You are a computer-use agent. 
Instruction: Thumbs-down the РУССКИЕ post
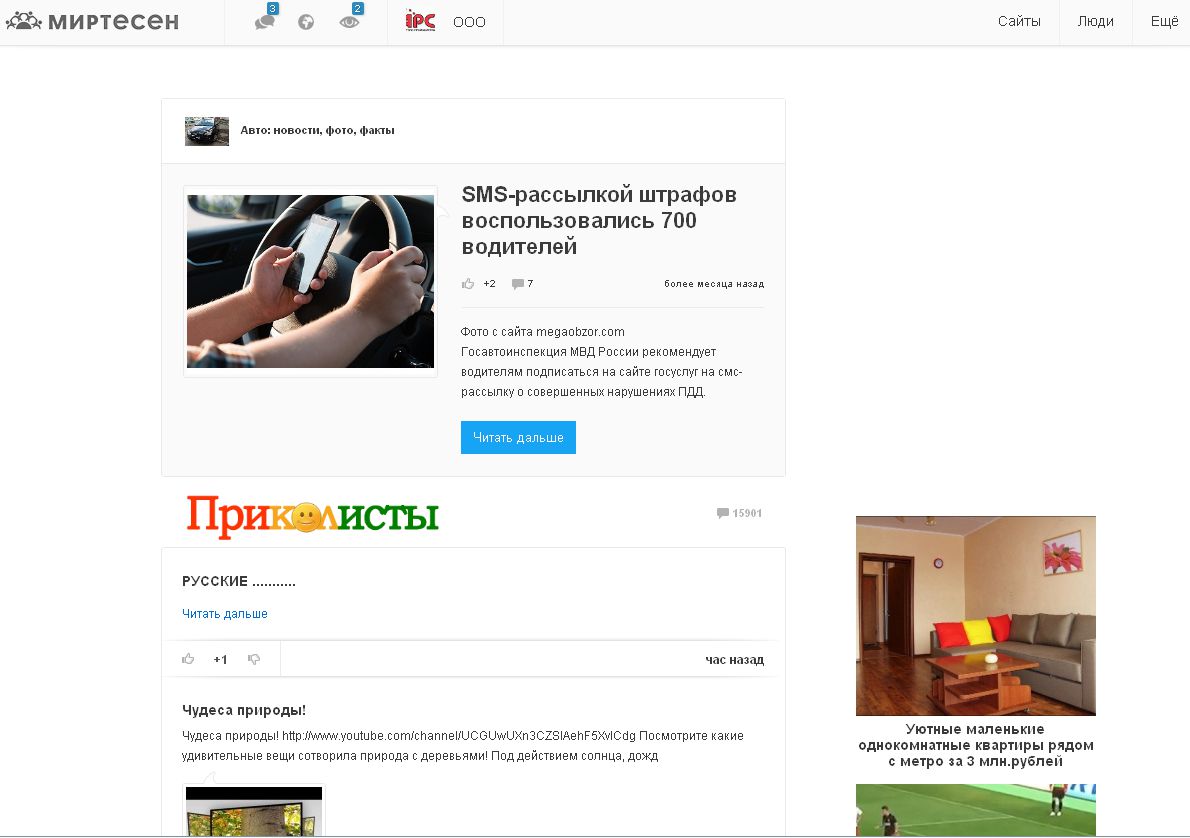click(x=254, y=659)
